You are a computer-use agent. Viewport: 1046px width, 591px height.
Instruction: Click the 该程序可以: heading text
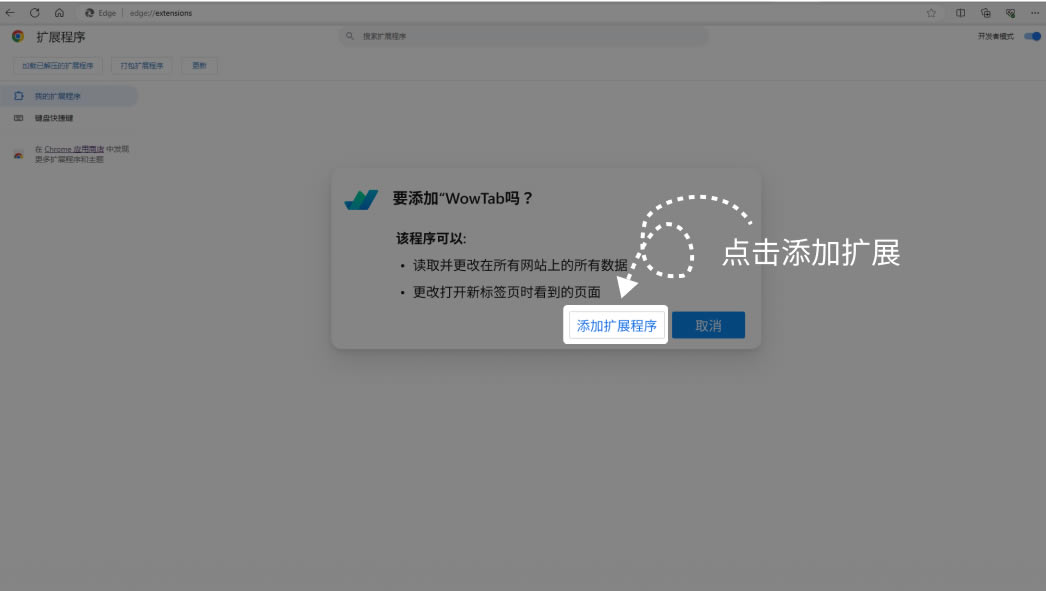(431, 238)
